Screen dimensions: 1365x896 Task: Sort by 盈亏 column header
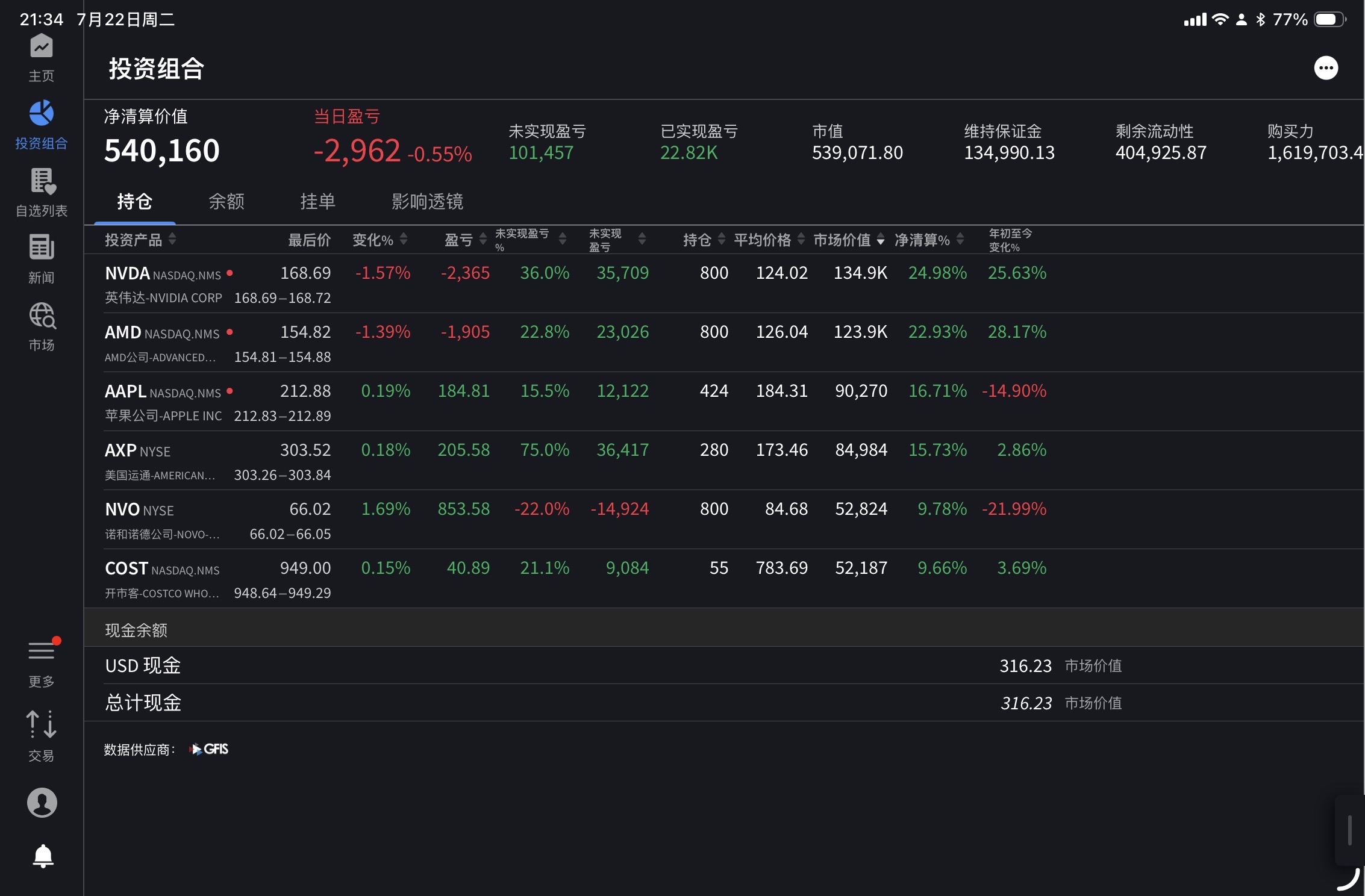click(466, 240)
